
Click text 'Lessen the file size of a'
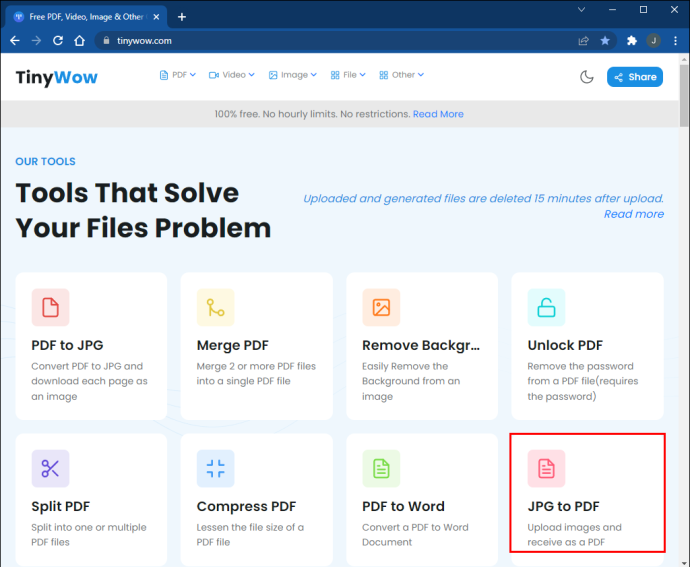tap(250, 527)
